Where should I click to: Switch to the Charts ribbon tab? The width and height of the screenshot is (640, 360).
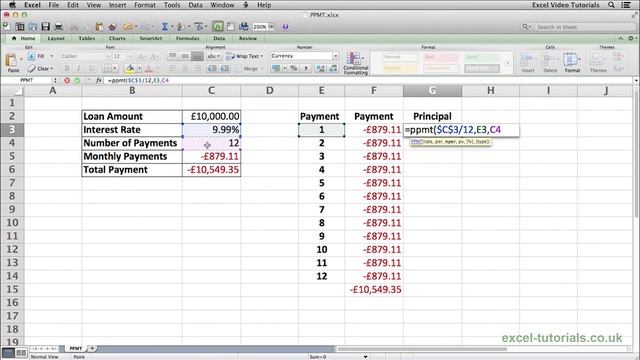117,38
